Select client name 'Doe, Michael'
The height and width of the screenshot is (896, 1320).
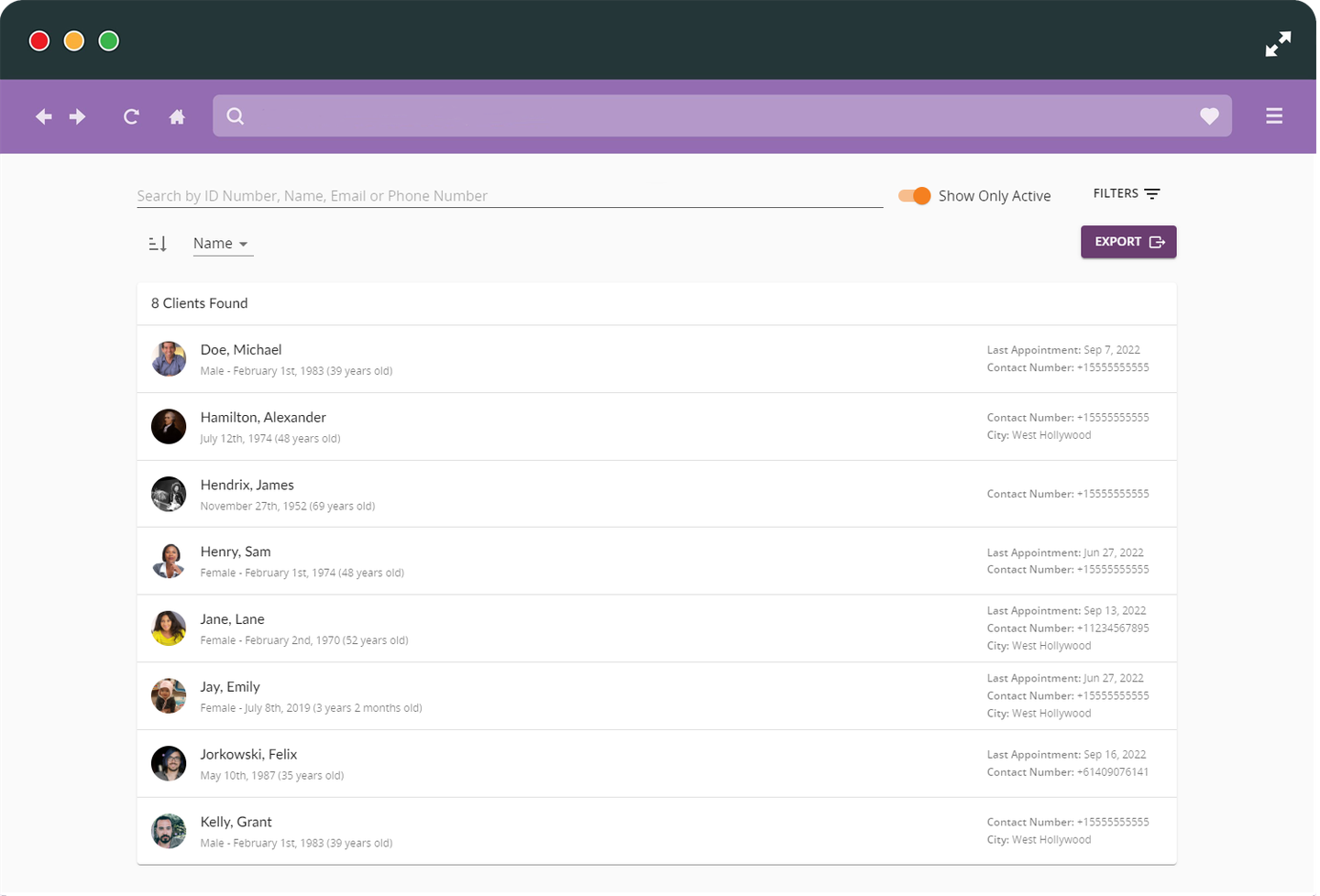241,350
